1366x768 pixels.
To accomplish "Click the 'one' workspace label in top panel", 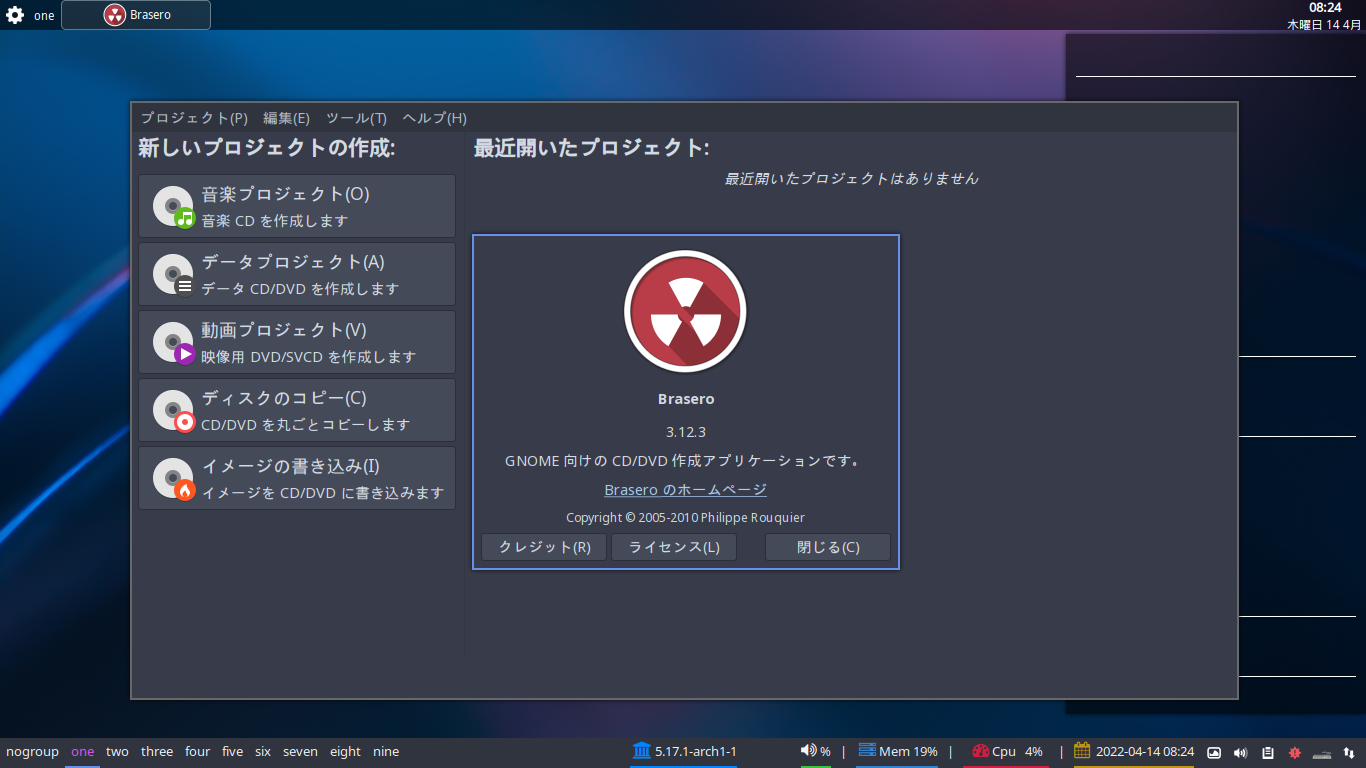I will [x=44, y=16].
